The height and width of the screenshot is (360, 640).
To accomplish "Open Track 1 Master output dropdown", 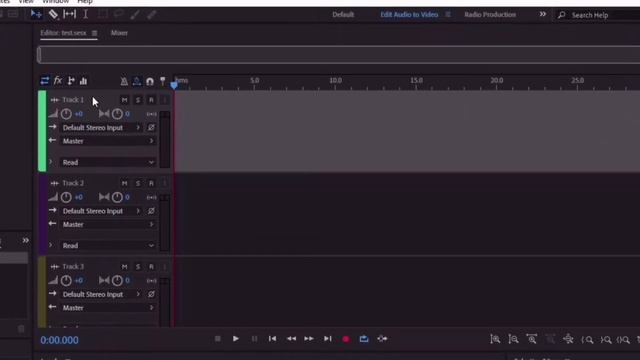I will (108, 141).
